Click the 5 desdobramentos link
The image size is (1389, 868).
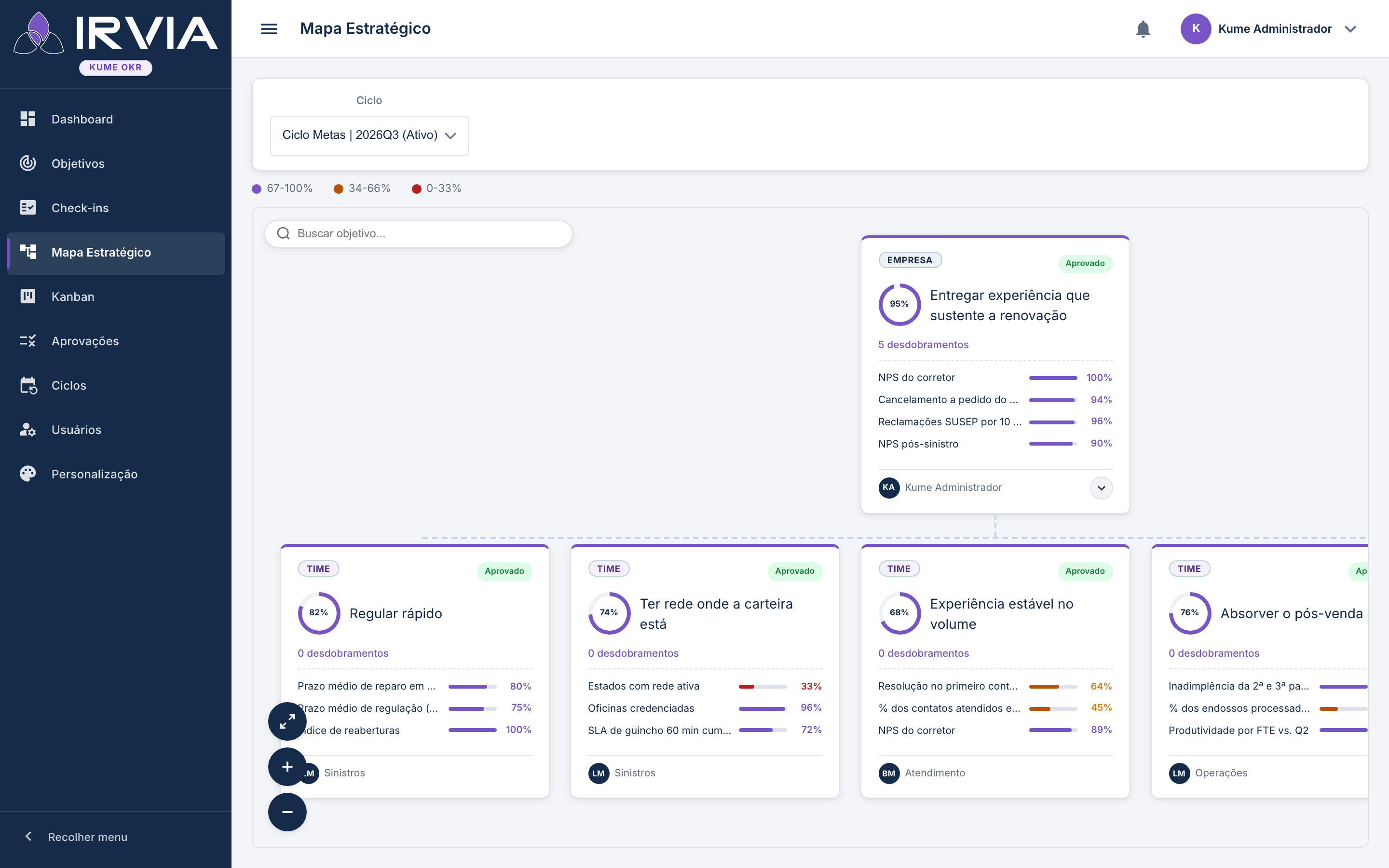923,344
